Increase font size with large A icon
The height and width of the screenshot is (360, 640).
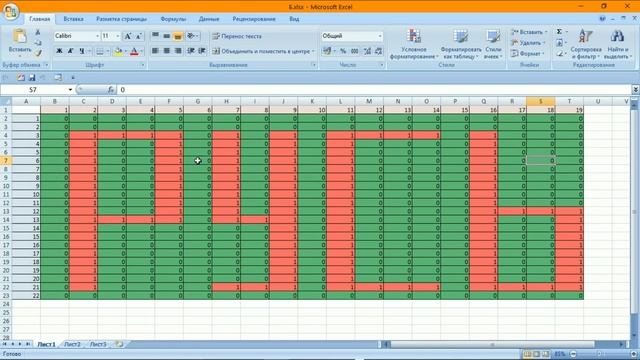pos(128,36)
